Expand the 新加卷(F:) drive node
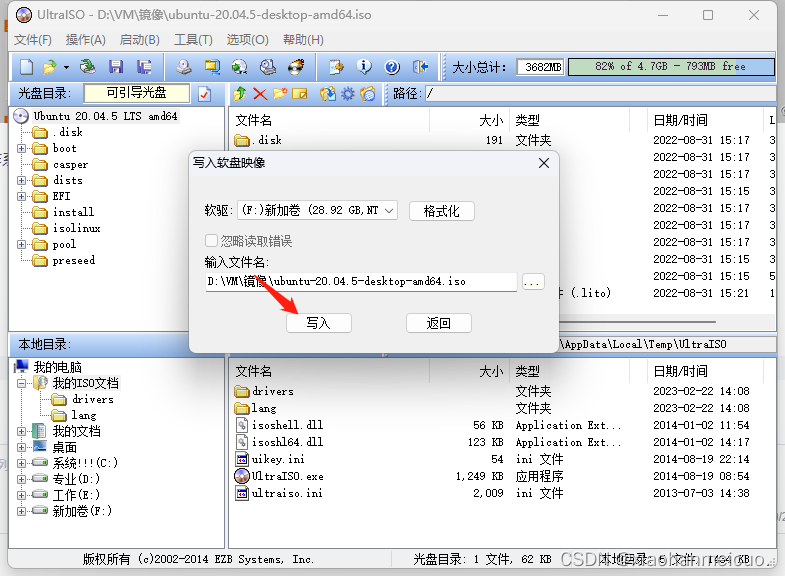The height and width of the screenshot is (576, 785). 21,511
